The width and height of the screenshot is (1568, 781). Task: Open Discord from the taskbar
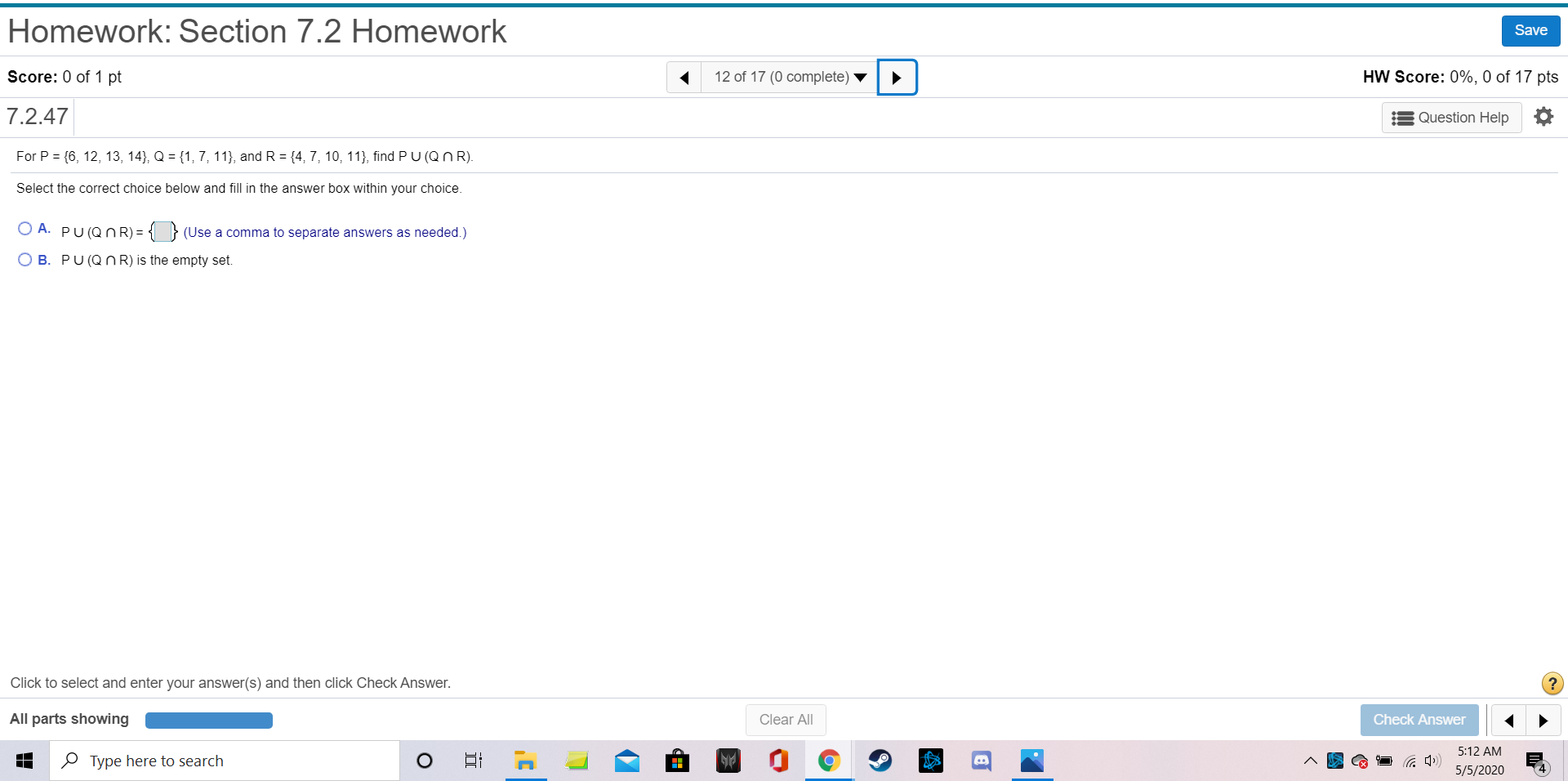click(981, 761)
